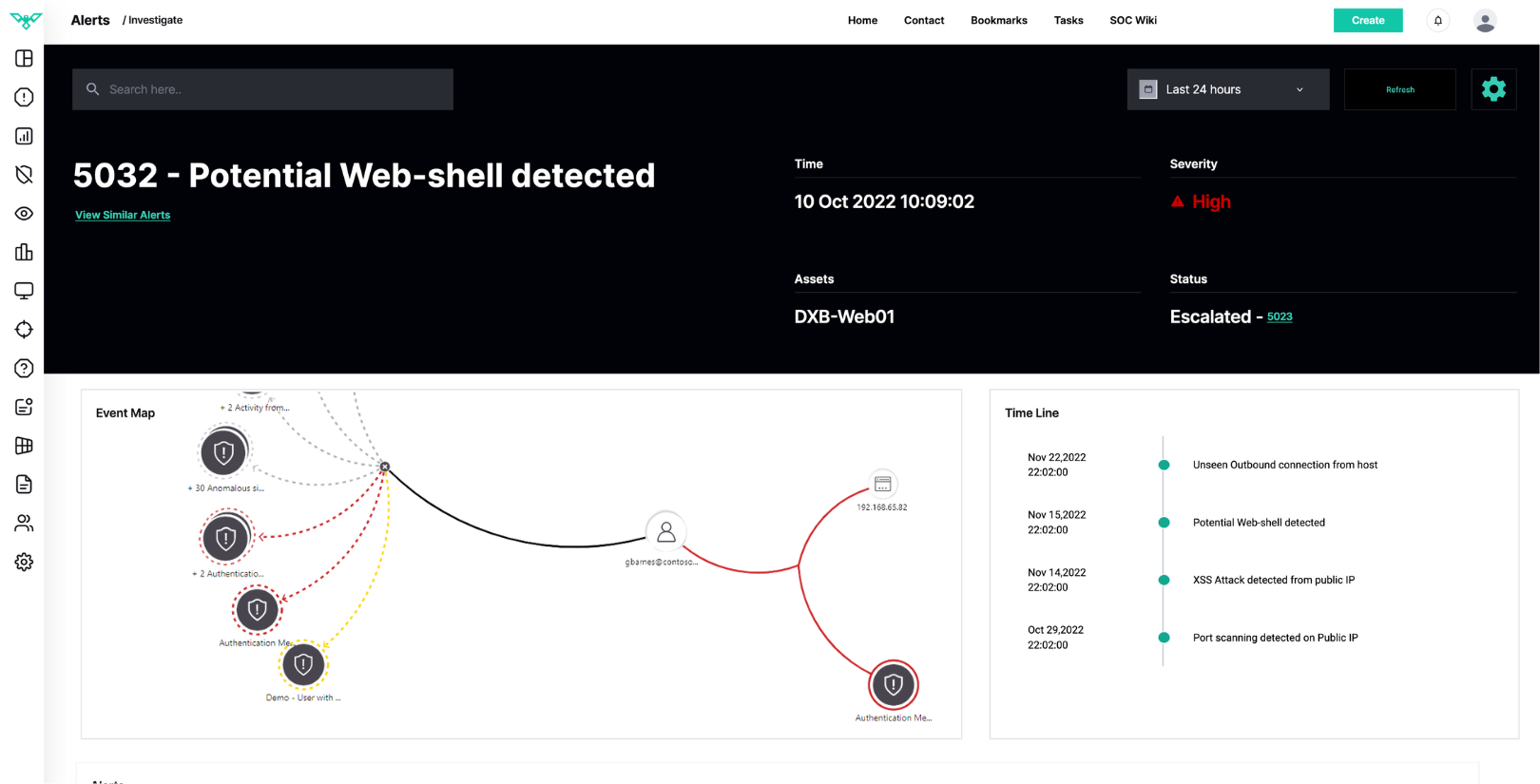Click the 192.168.65.82 IP node

(x=882, y=485)
